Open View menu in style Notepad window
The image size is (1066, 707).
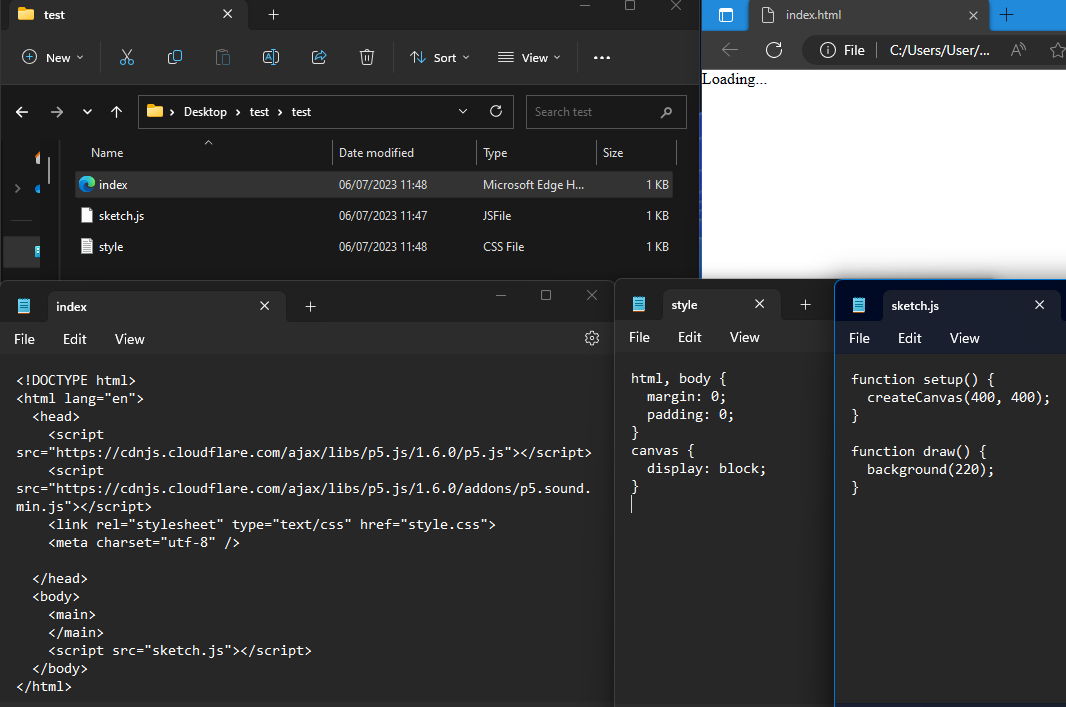tap(744, 337)
